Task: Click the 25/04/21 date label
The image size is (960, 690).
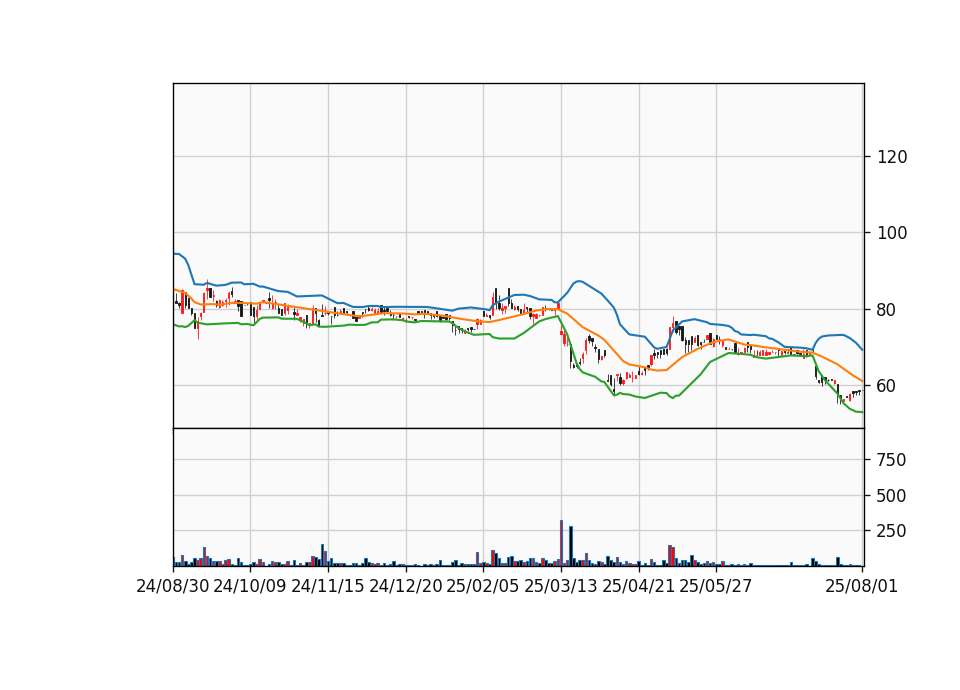Action: [x=638, y=586]
